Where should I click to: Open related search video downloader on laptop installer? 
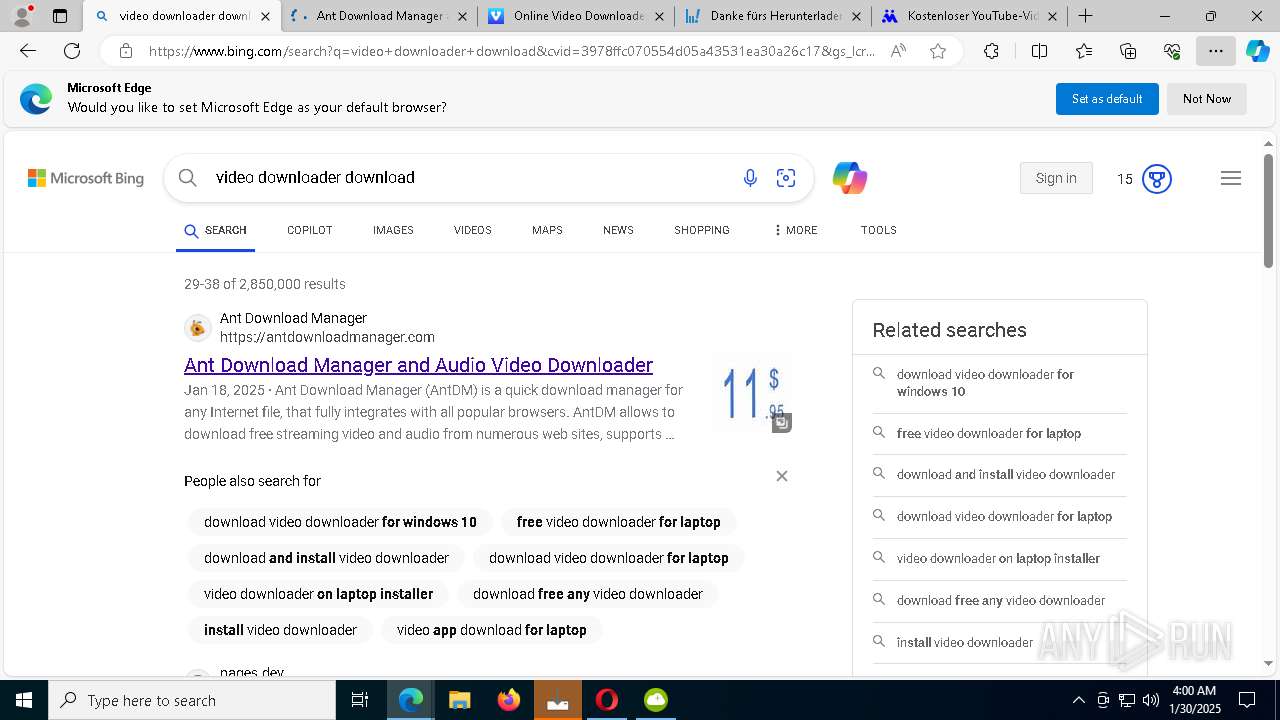[999, 559]
